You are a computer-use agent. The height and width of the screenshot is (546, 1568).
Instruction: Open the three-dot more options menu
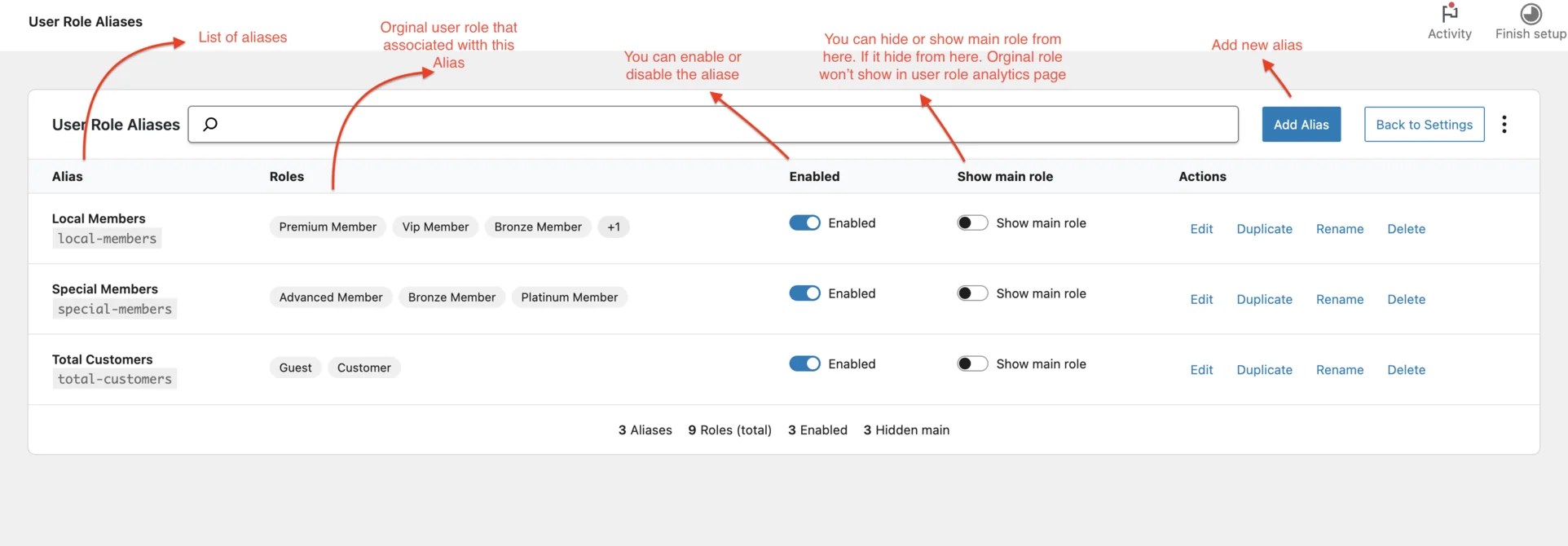click(x=1504, y=125)
